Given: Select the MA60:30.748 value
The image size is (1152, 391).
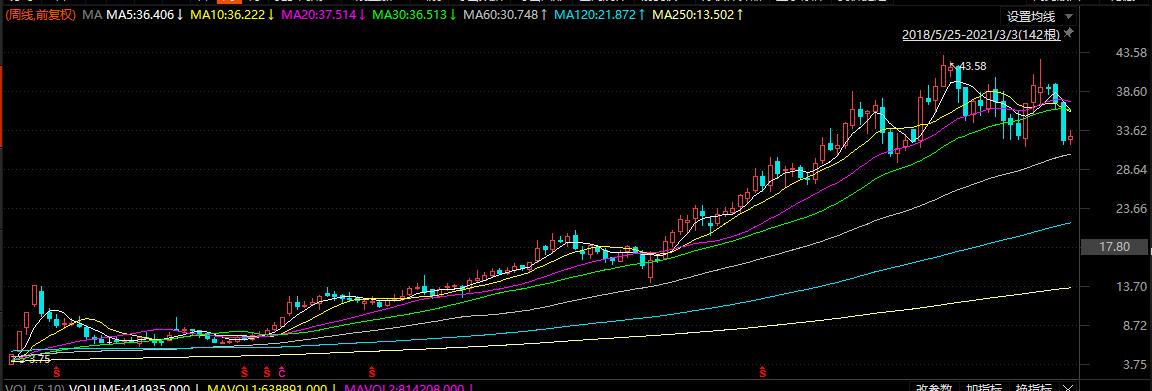Looking at the screenshot, I should [x=500, y=14].
